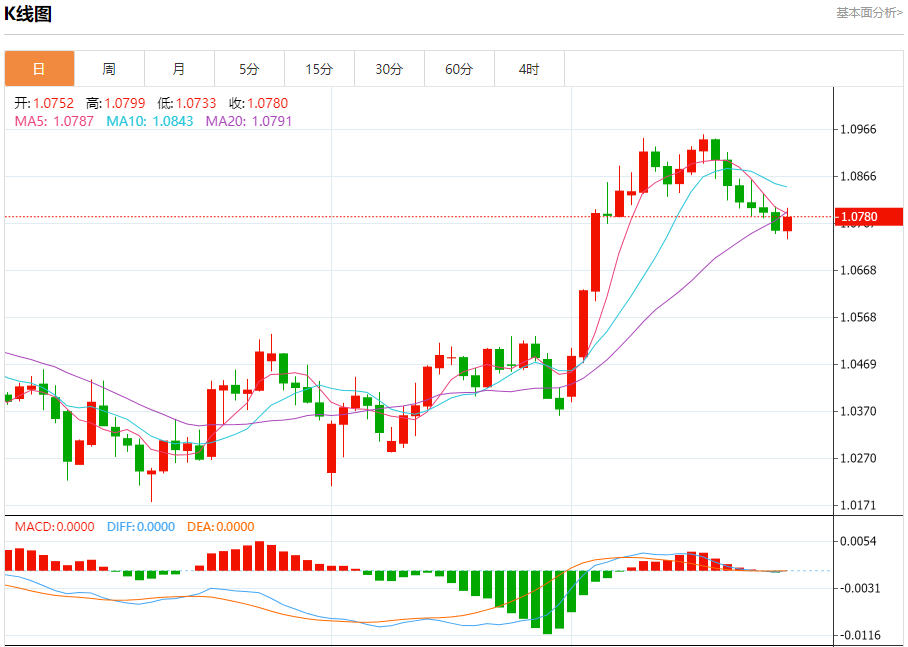908x647 pixels.
Task: Open the 4时 interval tab
Action: click(529, 69)
